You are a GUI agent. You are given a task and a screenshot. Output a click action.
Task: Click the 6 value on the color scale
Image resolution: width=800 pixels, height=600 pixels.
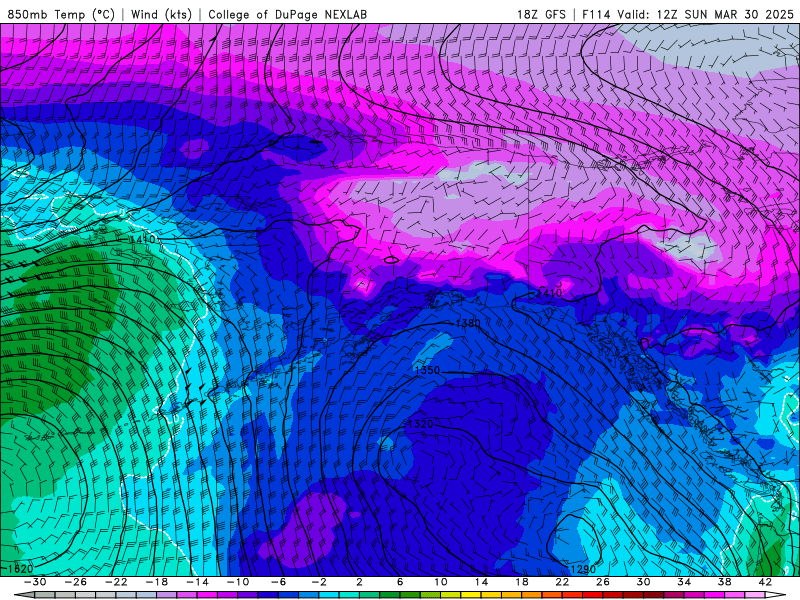click(400, 582)
